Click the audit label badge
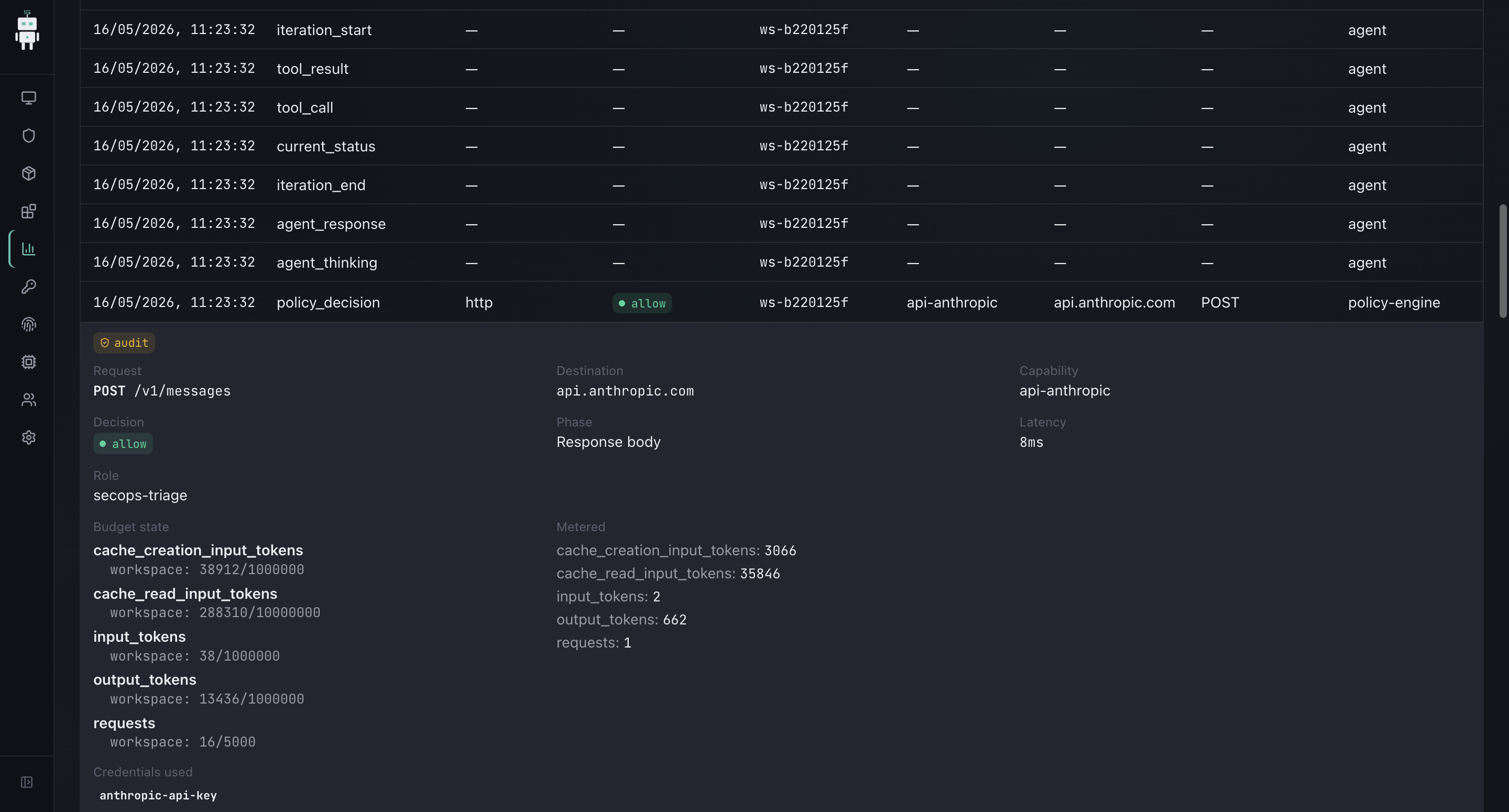 124,343
